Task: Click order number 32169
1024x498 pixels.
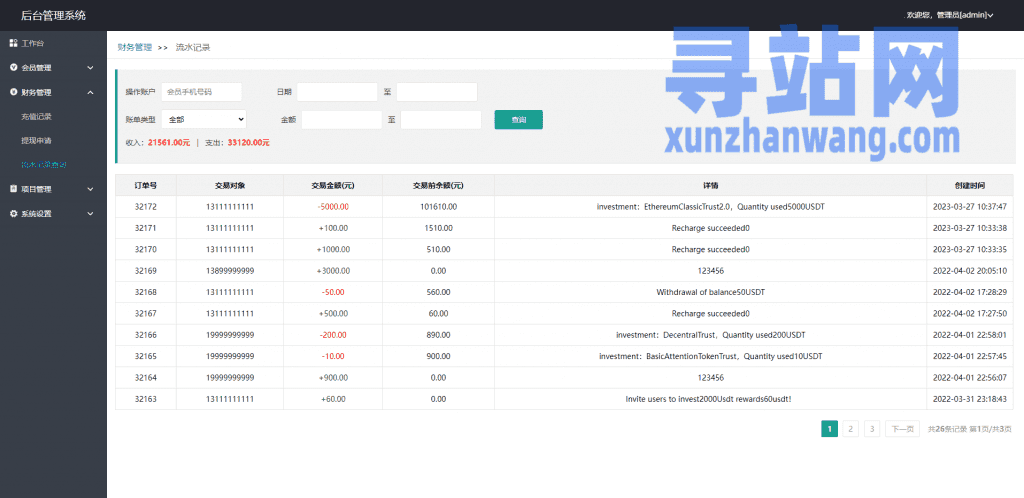Action: [x=146, y=271]
